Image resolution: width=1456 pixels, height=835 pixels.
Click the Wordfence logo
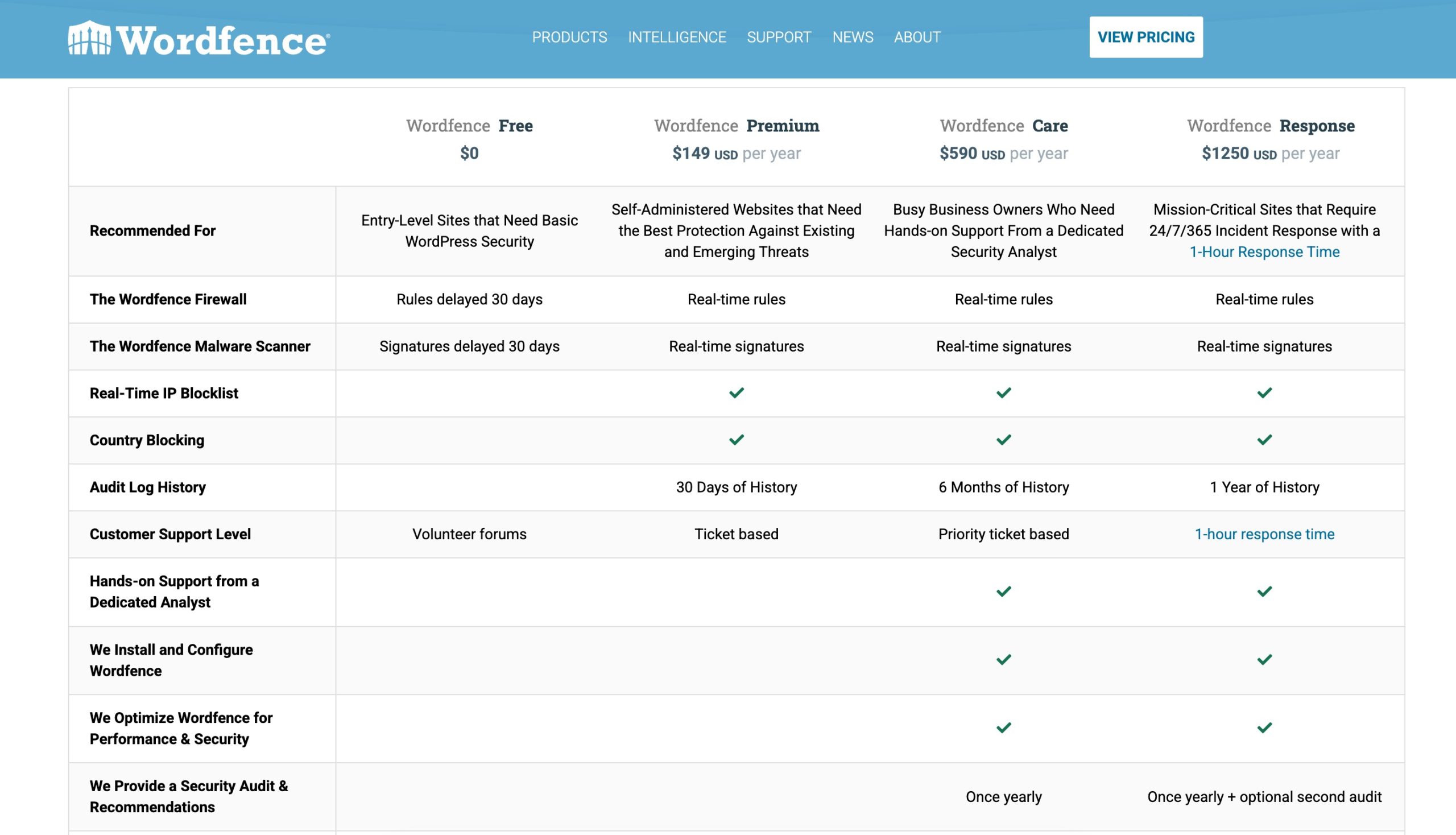(198, 39)
